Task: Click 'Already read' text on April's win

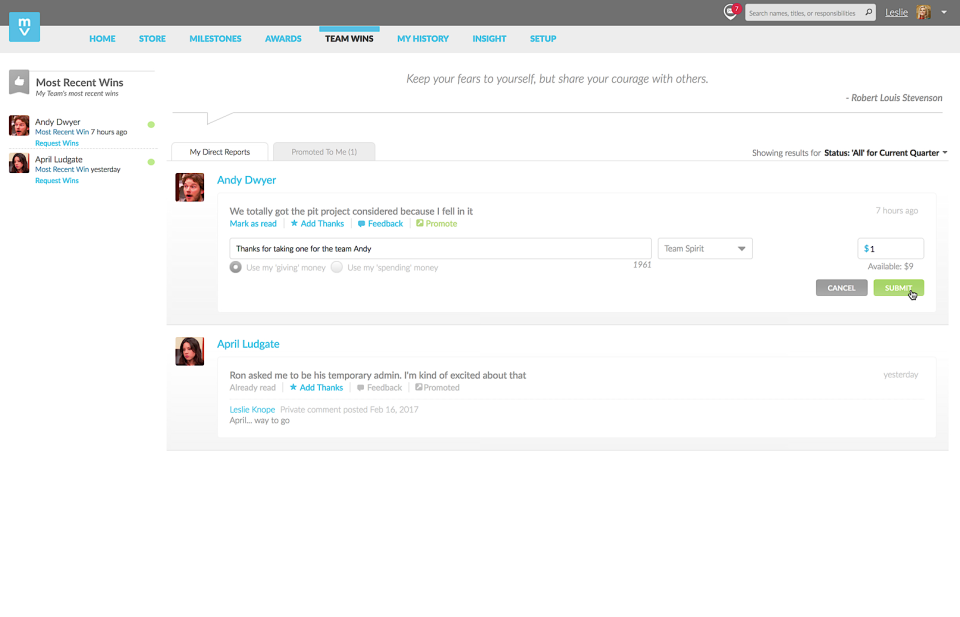Action: [252, 388]
